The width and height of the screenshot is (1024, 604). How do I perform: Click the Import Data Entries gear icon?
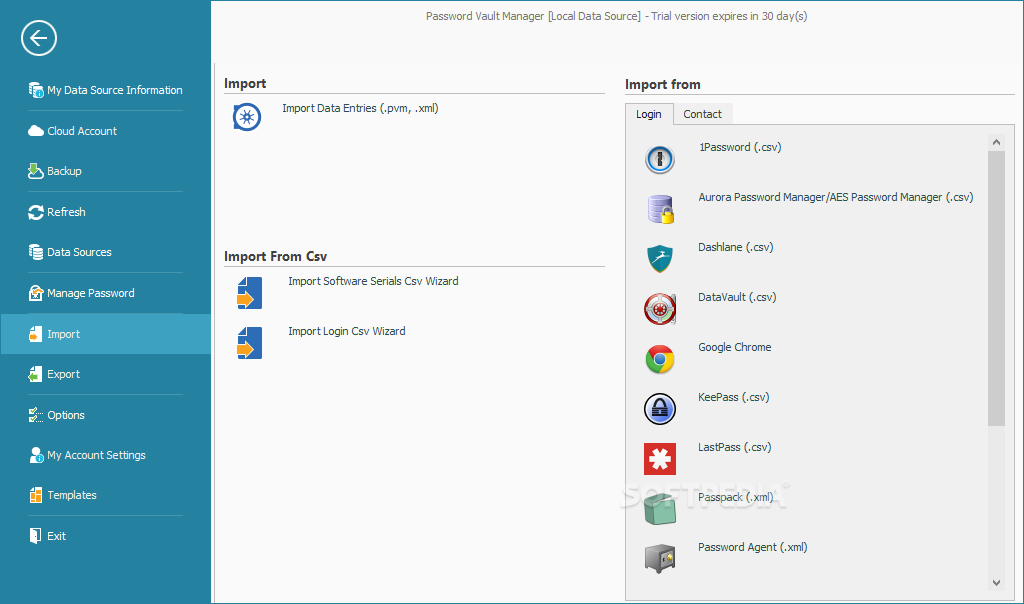247,118
